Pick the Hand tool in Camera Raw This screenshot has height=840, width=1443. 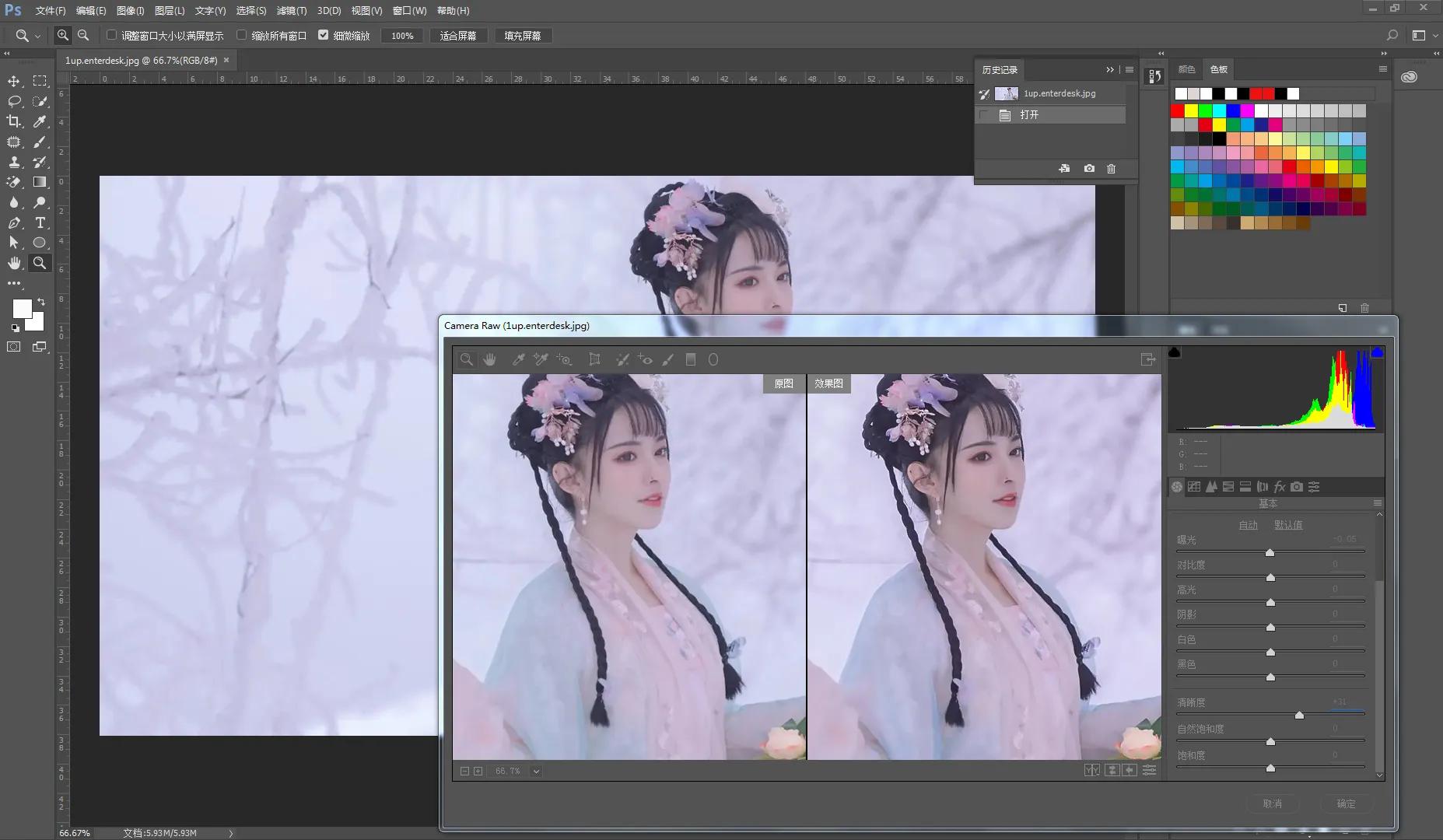point(489,359)
